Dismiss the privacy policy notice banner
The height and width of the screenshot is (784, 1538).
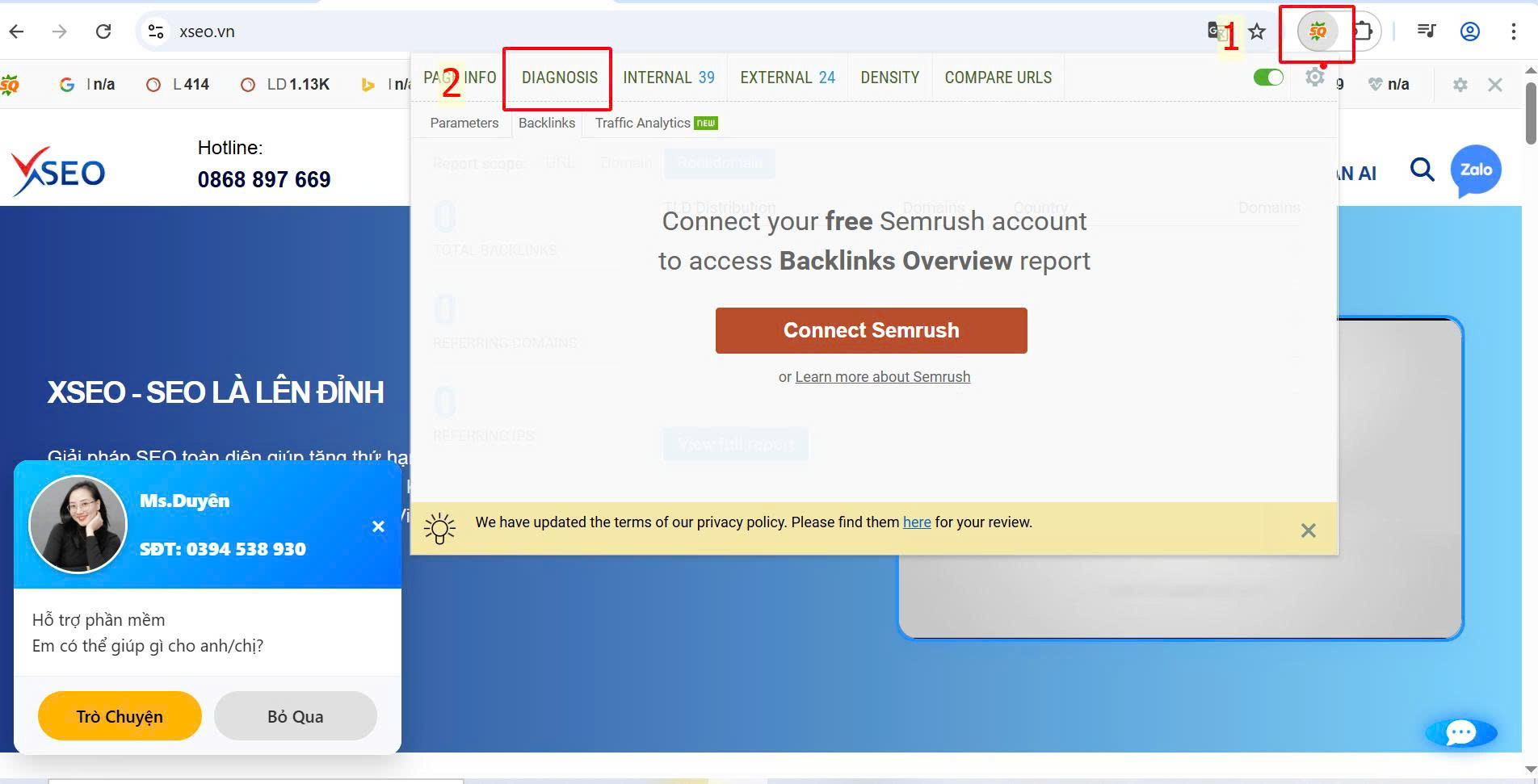click(x=1308, y=530)
